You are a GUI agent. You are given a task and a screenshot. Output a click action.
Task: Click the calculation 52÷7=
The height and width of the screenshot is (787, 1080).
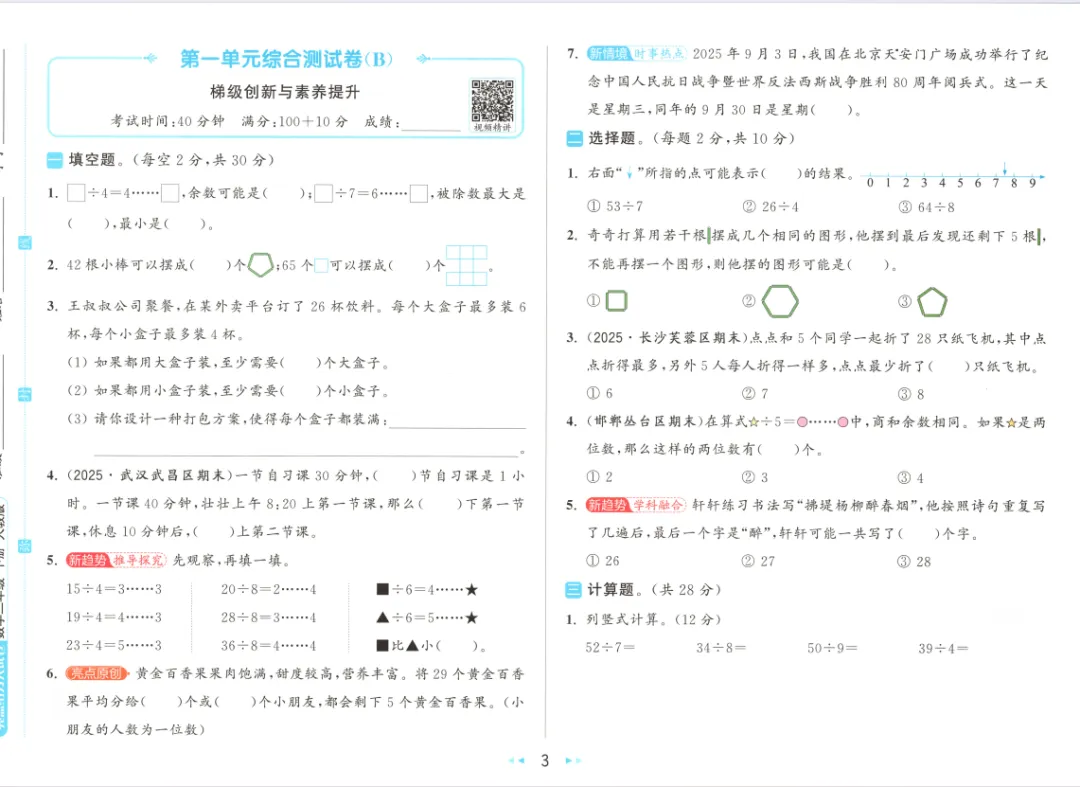(x=610, y=647)
